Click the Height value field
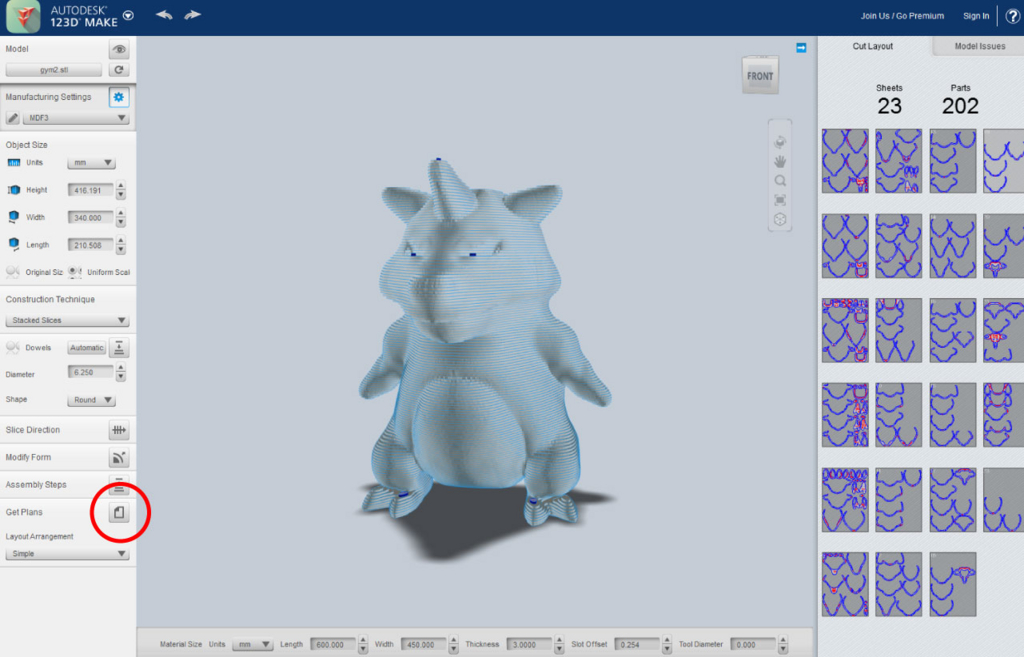This screenshot has width=1024, height=657. (x=91, y=190)
